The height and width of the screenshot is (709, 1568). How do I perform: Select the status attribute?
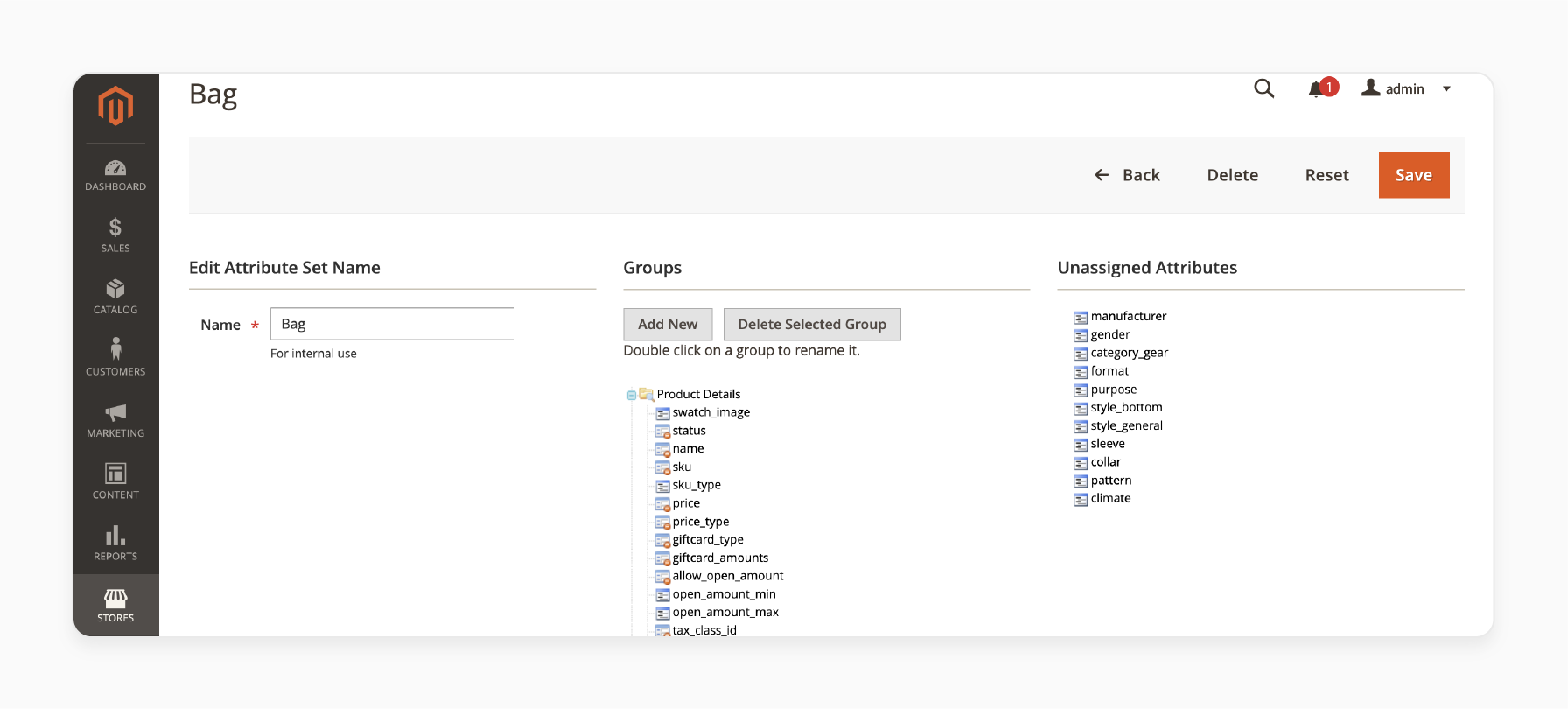[689, 431]
